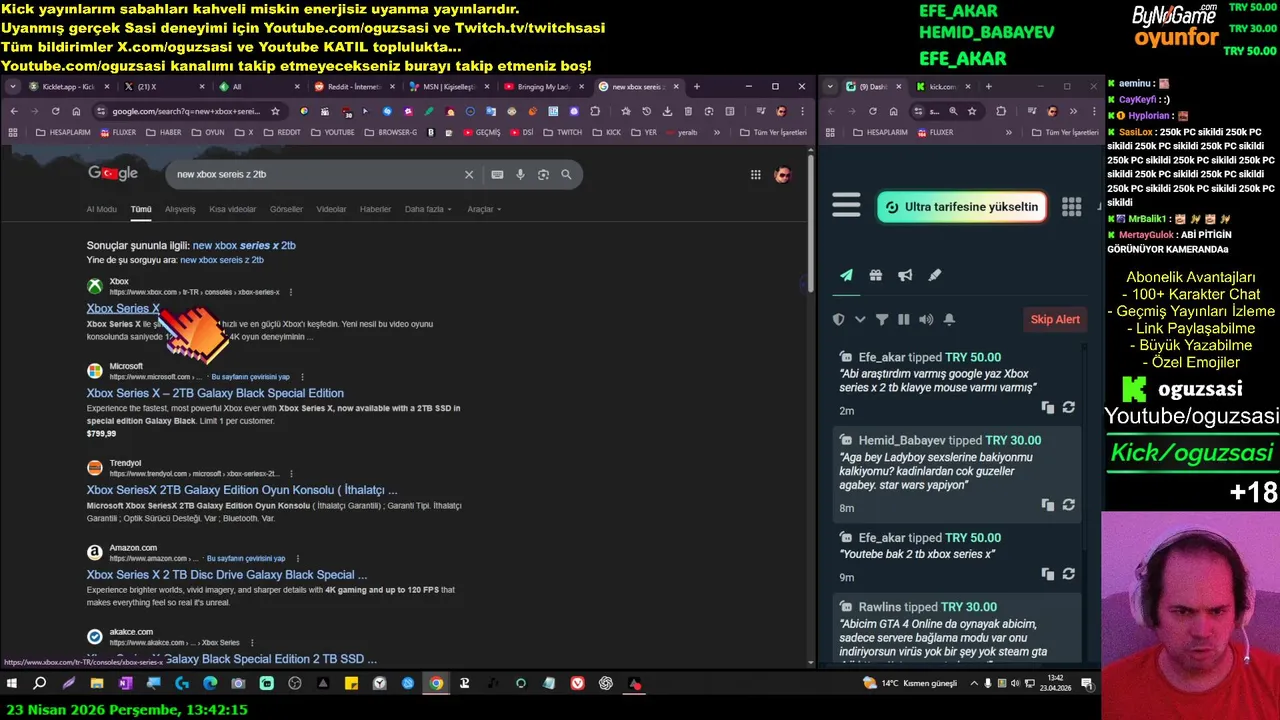Toggle the notification bell in the dashboard
The height and width of the screenshot is (720, 1280).
(x=949, y=319)
